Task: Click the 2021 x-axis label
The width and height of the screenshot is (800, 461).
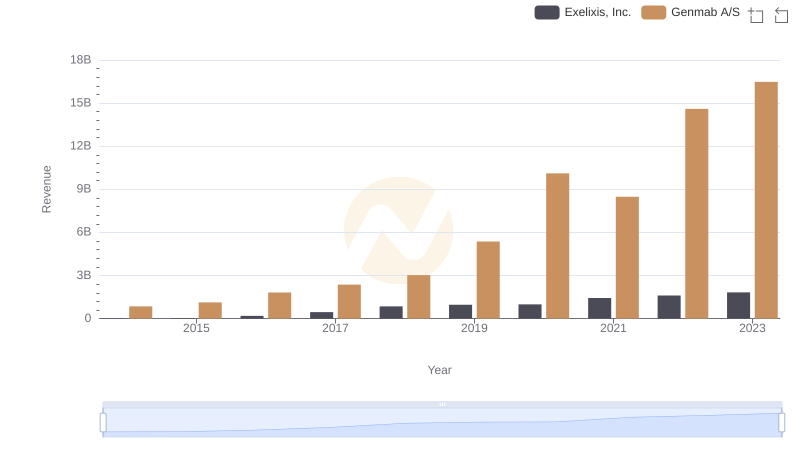Action: click(613, 328)
